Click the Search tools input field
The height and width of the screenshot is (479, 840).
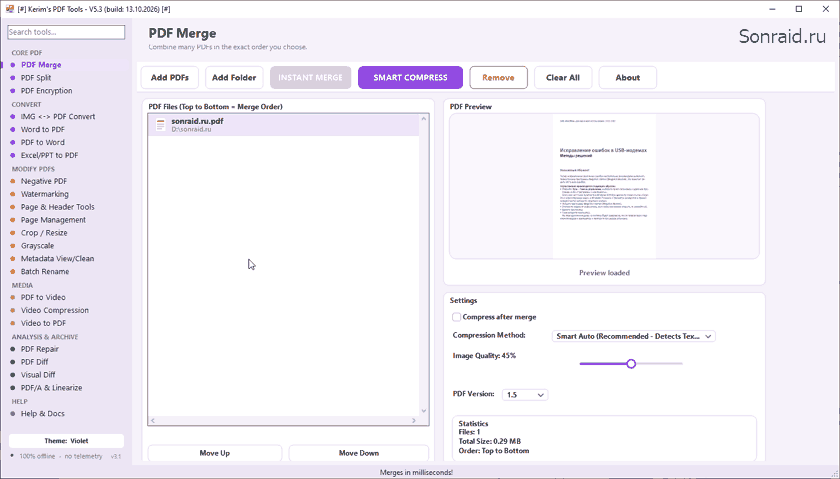[x=66, y=32]
